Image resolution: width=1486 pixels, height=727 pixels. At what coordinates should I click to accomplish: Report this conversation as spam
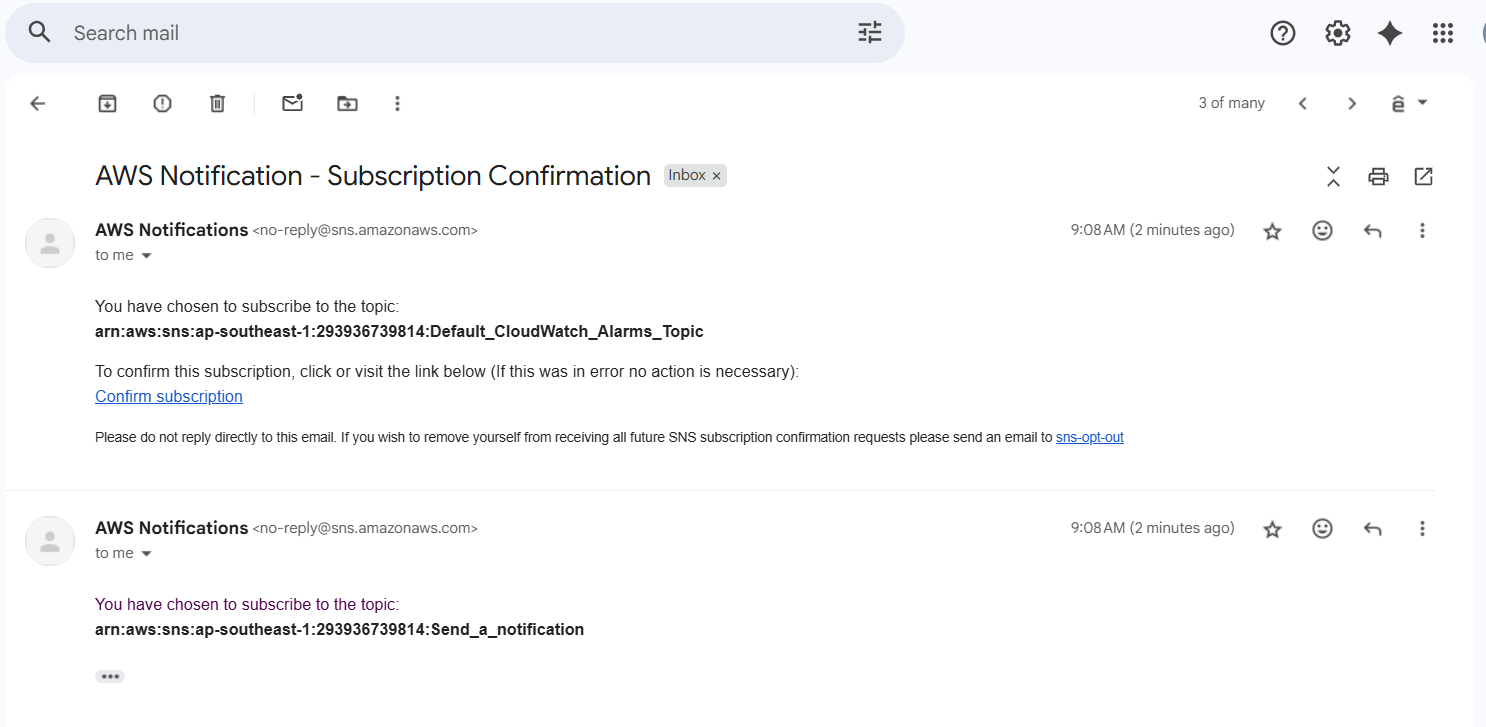pos(162,103)
